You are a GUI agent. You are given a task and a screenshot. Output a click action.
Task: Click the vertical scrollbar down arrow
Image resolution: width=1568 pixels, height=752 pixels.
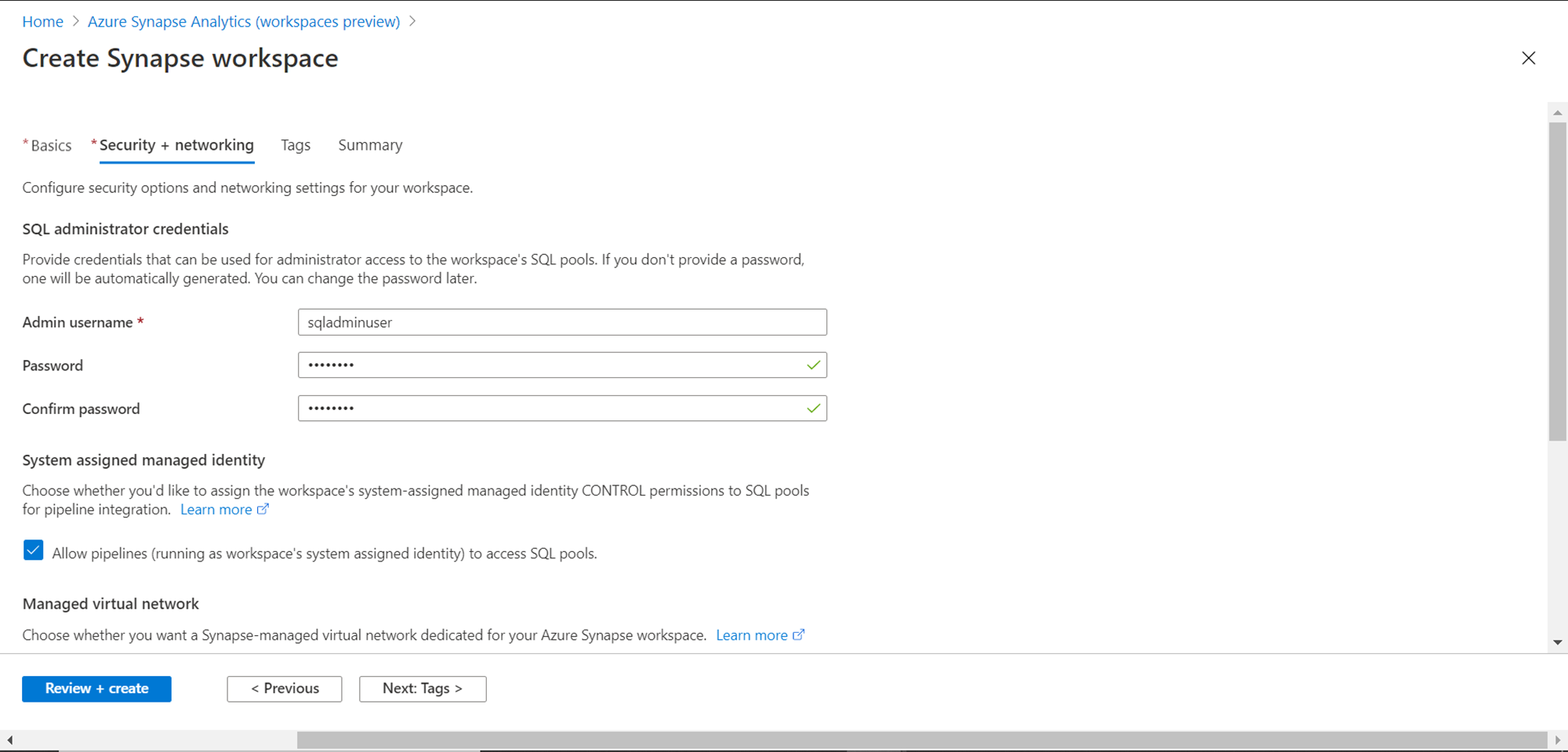(1557, 642)
